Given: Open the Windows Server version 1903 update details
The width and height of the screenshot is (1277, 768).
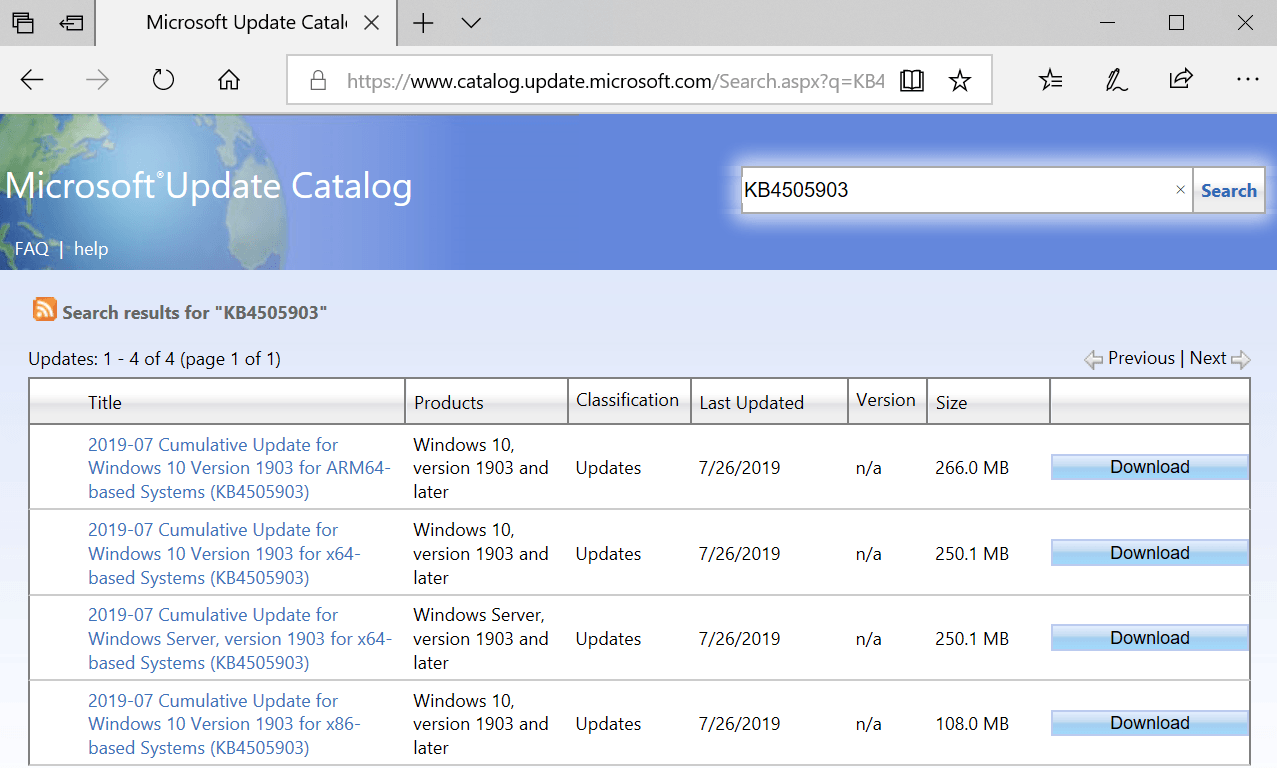Looking at the screenshot, I should point(240,638).
